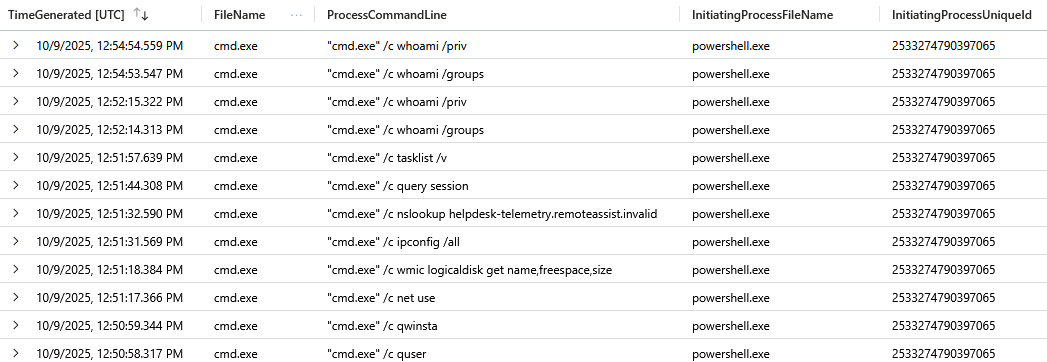Open FileName column options ellipsis
Image resolution: width=1047 pixels, height=362 pixels.
[x=297, y=15]
